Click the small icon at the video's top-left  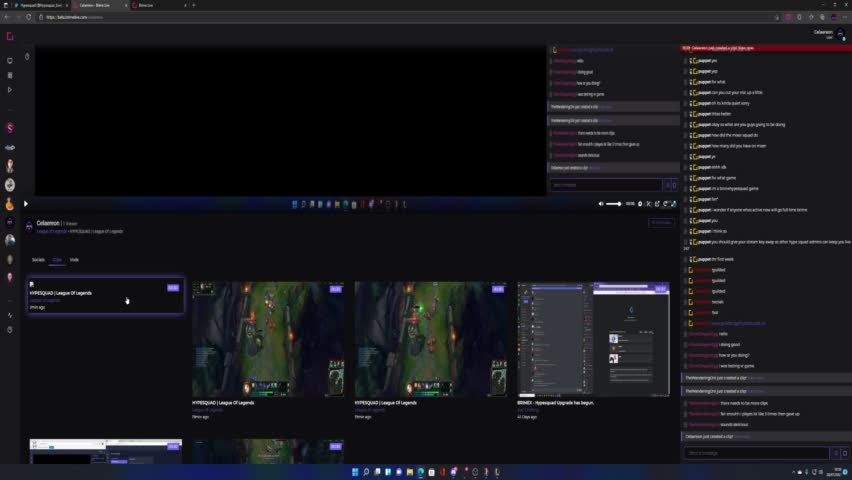[27, 57]
